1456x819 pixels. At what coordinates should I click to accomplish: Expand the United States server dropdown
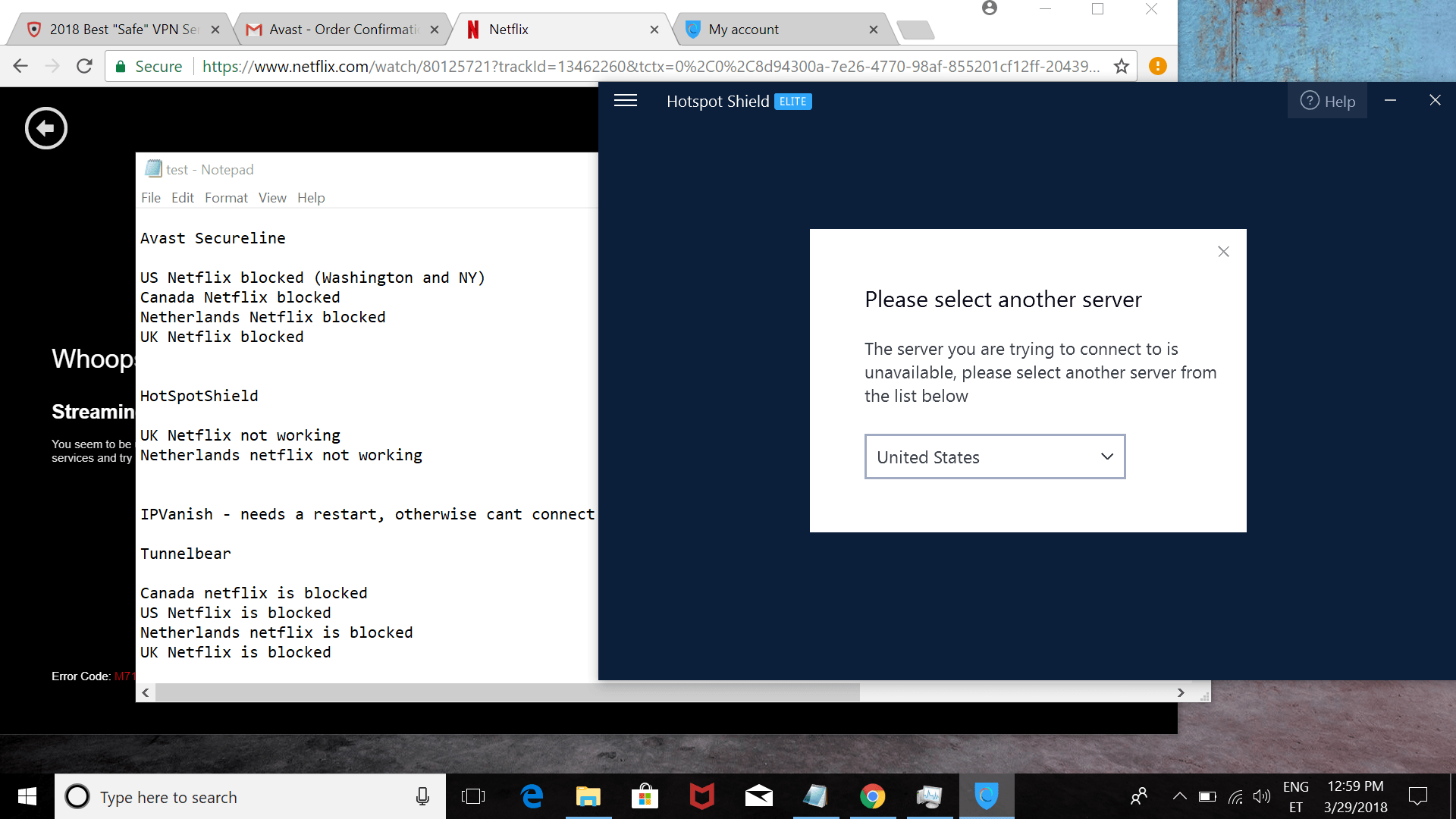coord(994,457)
